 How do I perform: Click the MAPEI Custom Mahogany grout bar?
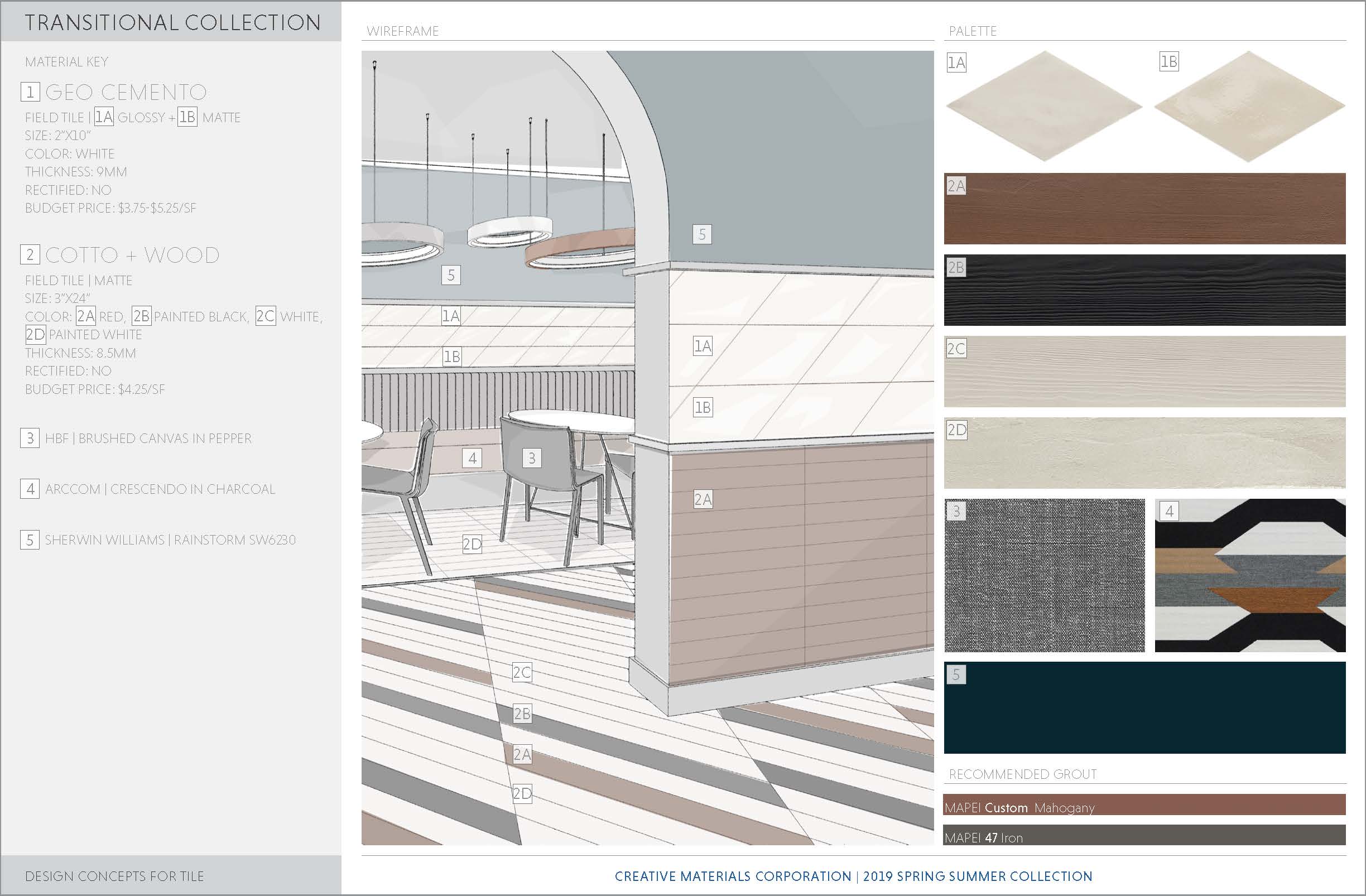1144,805
